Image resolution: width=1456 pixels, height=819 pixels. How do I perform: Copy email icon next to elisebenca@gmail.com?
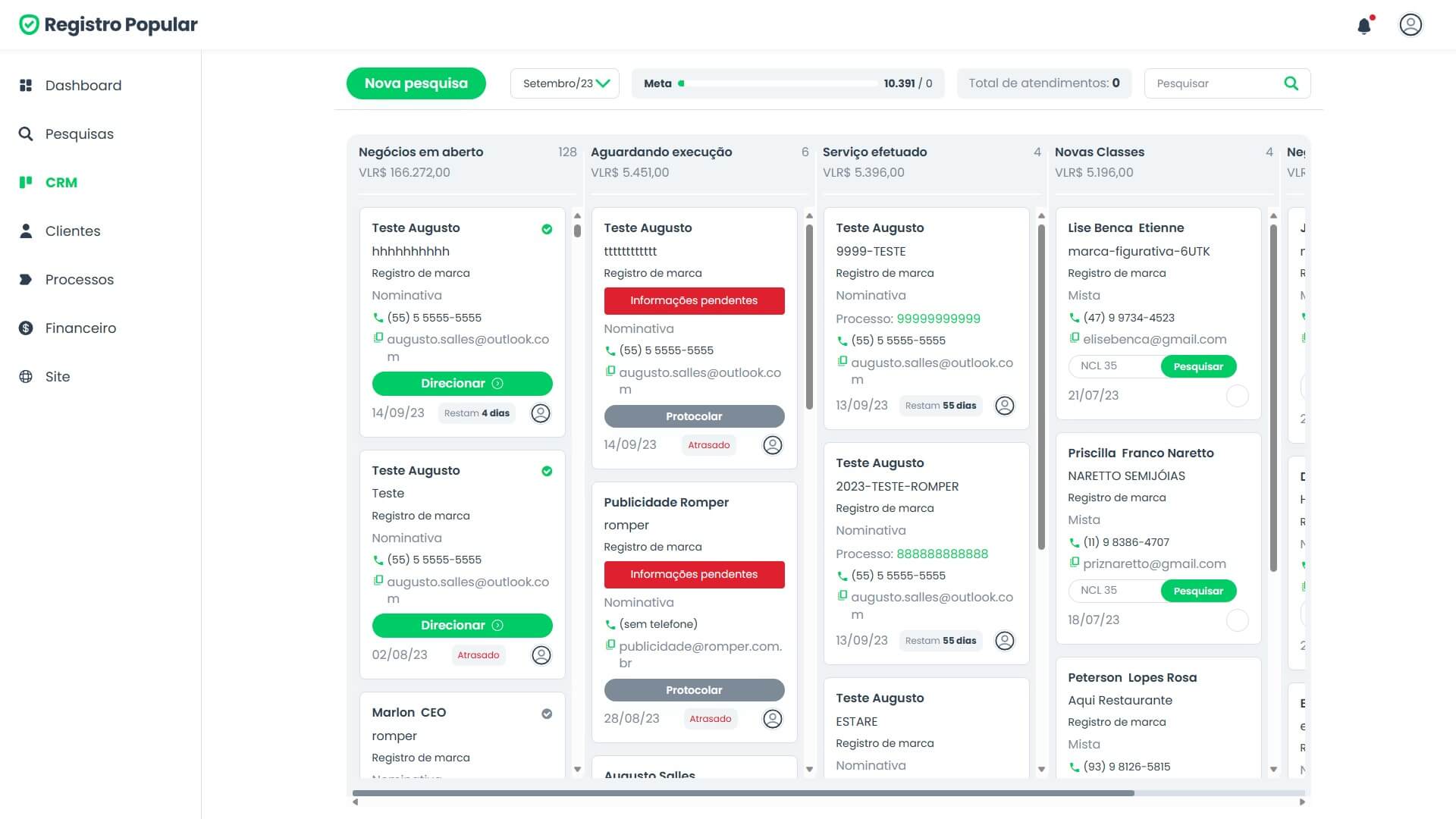click(1074, 338)
